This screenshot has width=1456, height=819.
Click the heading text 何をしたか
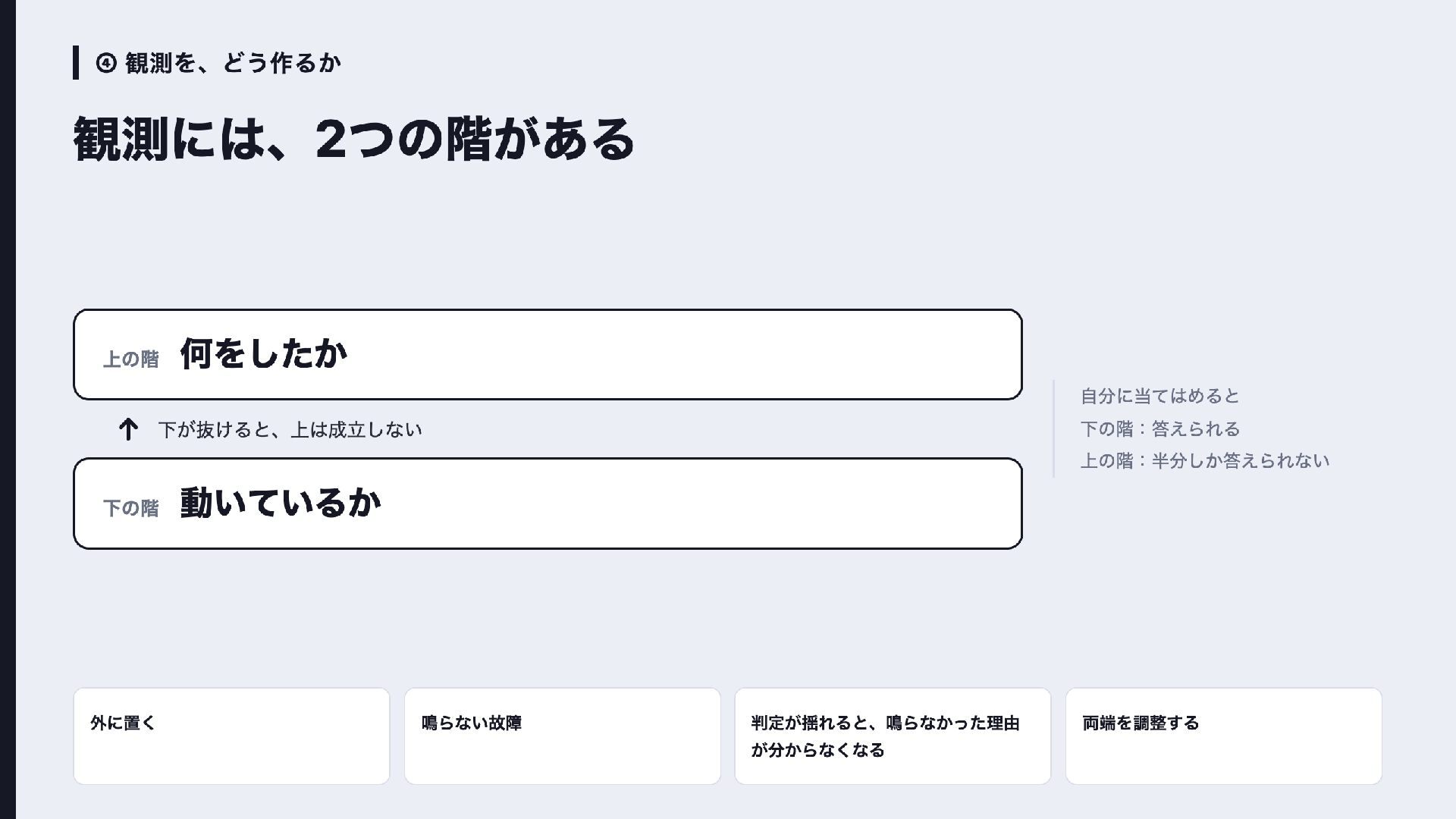click(264, 353)
